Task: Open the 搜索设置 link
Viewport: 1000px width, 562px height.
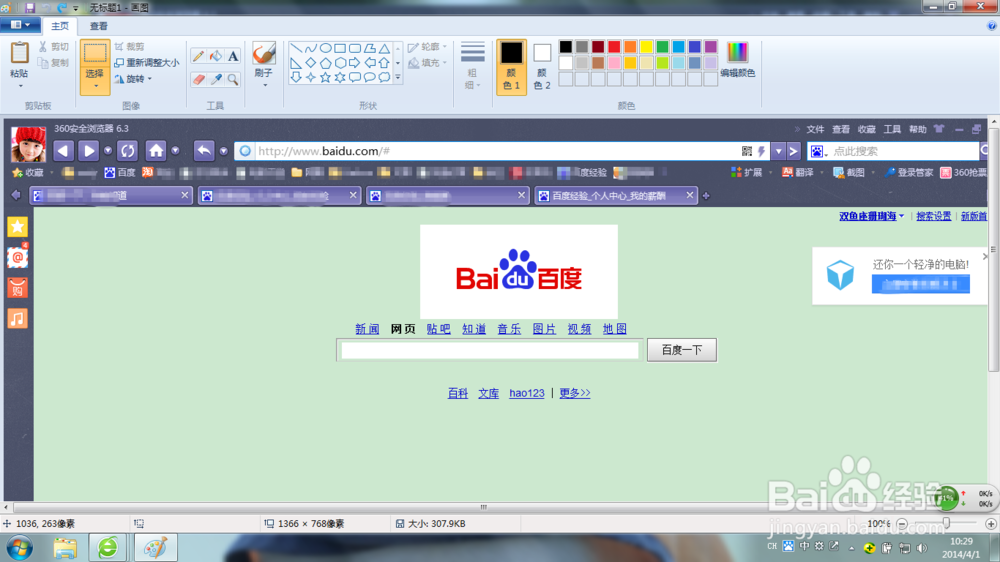Action: click(934, 216)
